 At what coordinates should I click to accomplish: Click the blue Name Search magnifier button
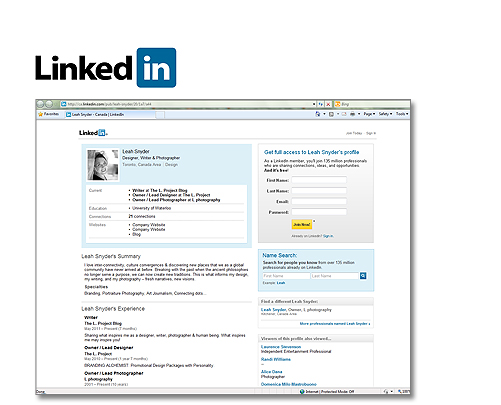coord(363,276)
